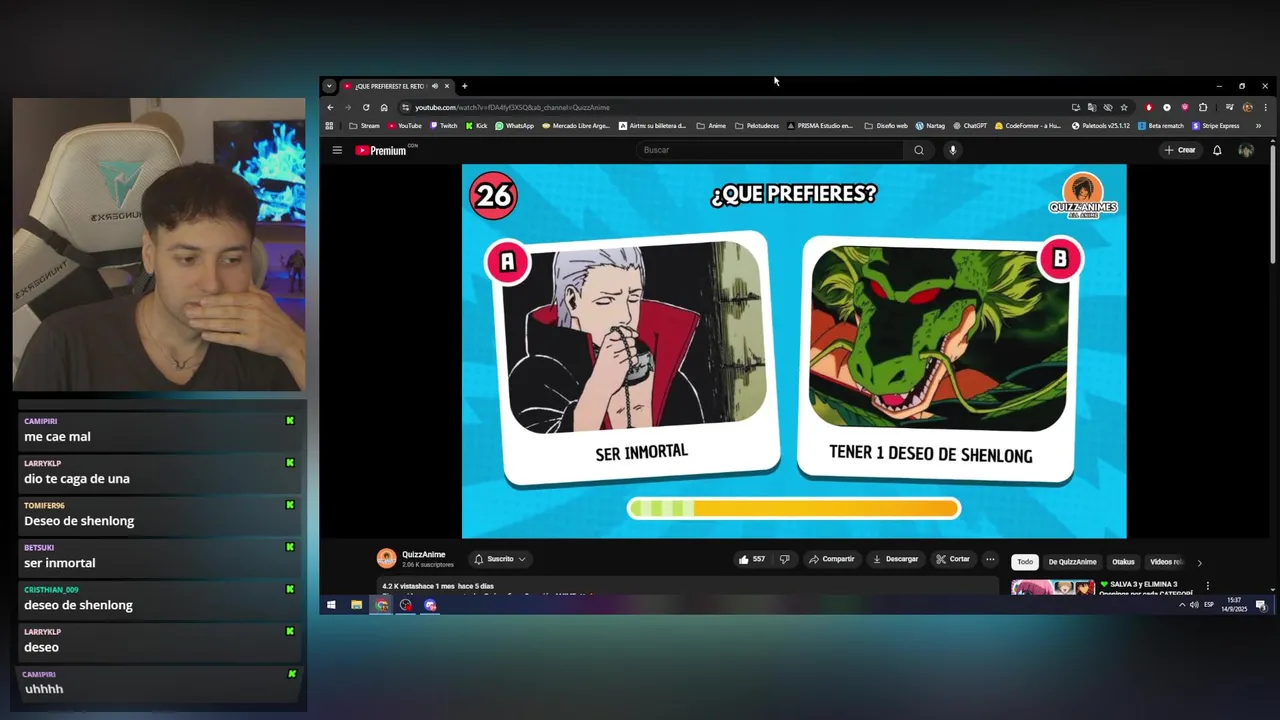Image resolution: width=1280 pixels, height=720 pixels.
Task: Select the Otakus filter chip
Action: (x=1123, y=562)
